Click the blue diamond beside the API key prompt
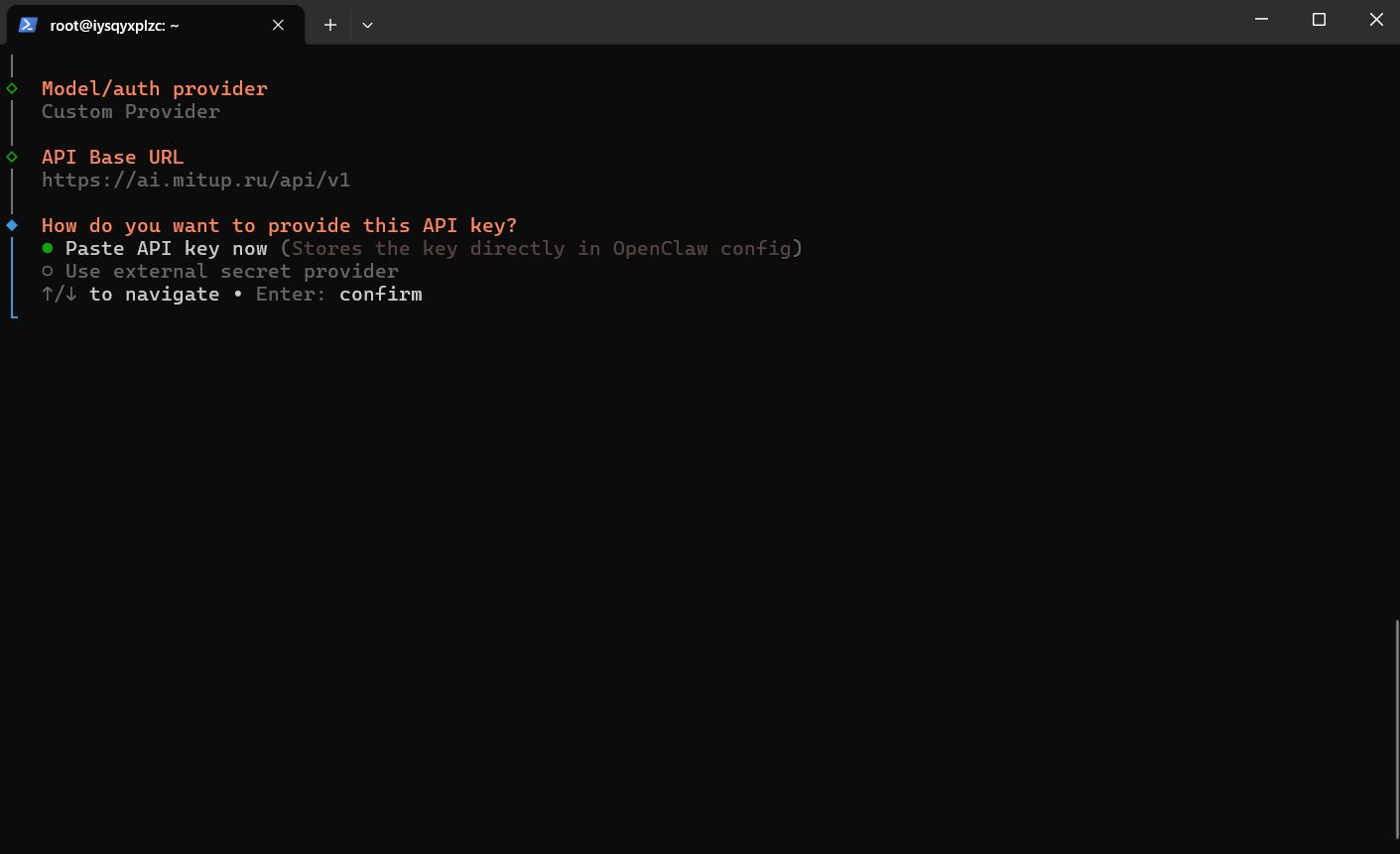Viewport: 1400px width, 854px height. pos(12,225)
